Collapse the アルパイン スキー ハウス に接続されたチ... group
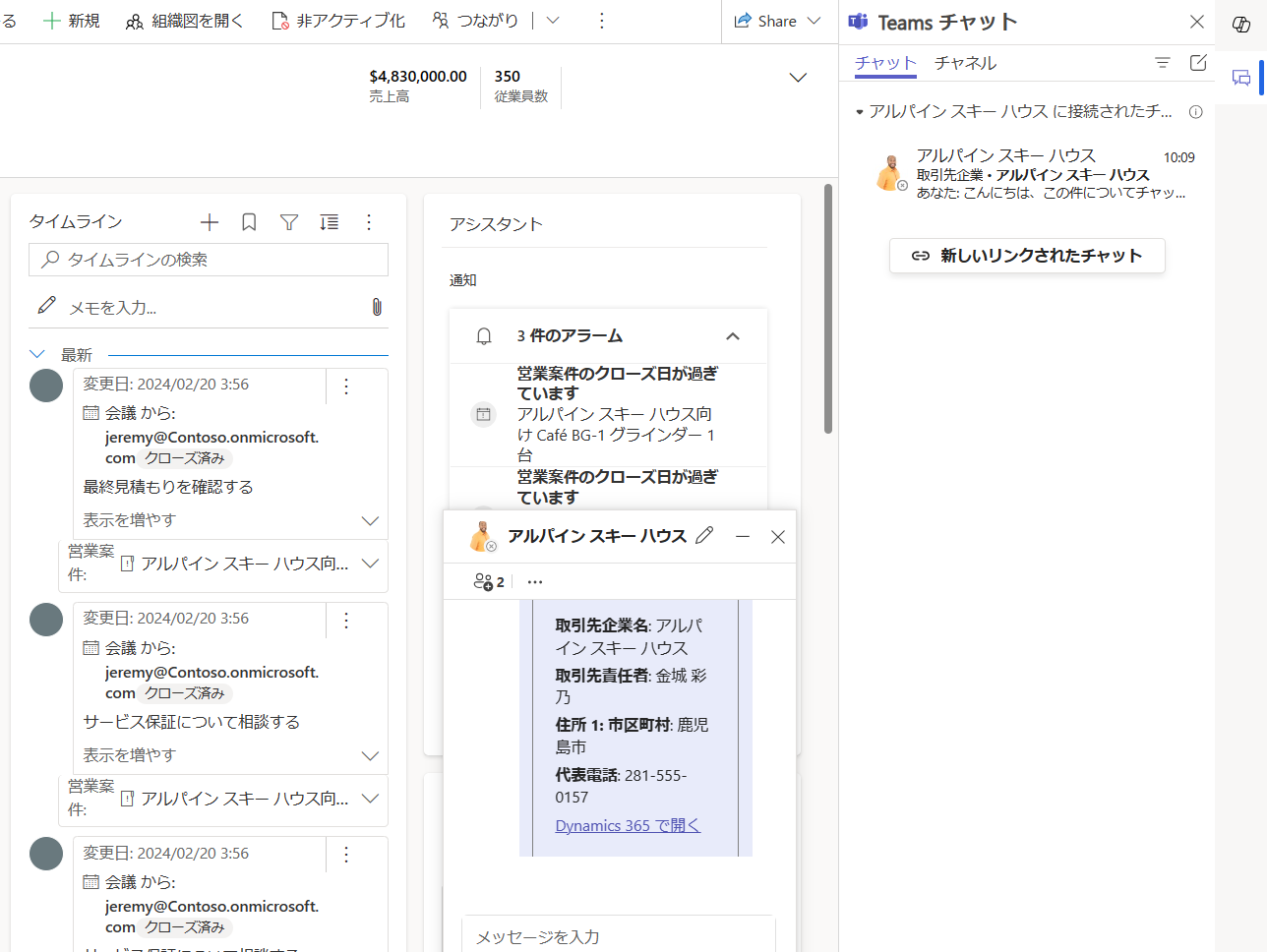The height and width of the screenshot is (952, 1267). coord(860,112)
